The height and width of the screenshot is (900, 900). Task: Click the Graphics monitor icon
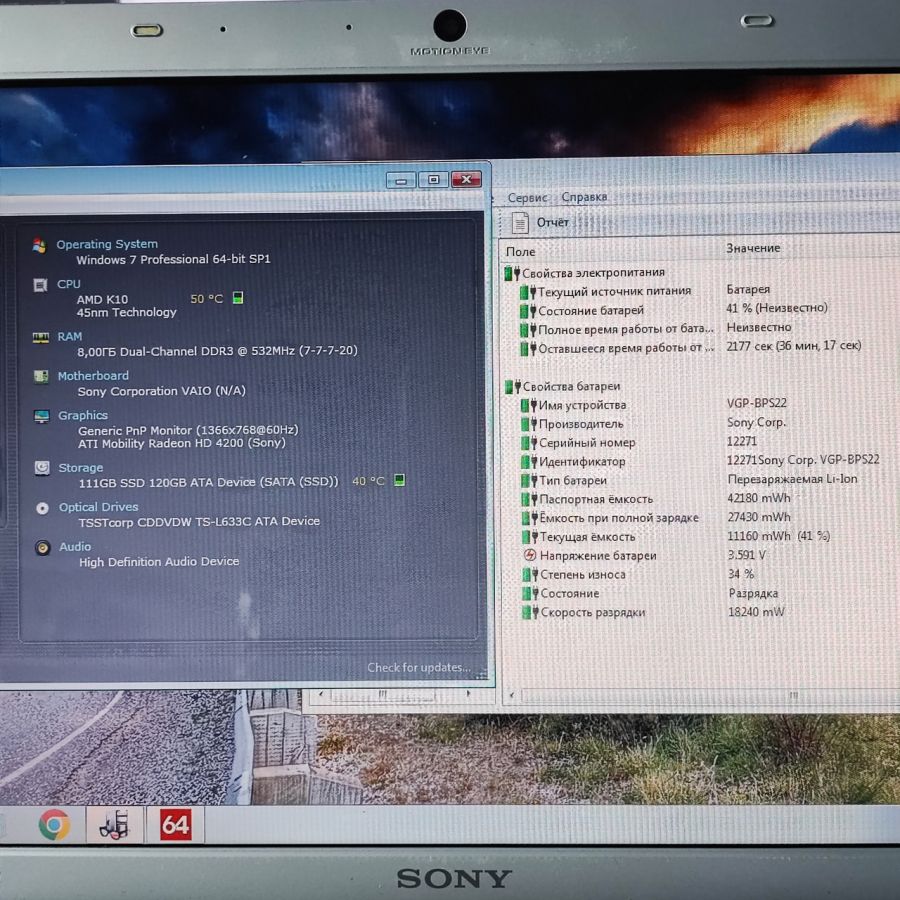click(x=42, y=416)
